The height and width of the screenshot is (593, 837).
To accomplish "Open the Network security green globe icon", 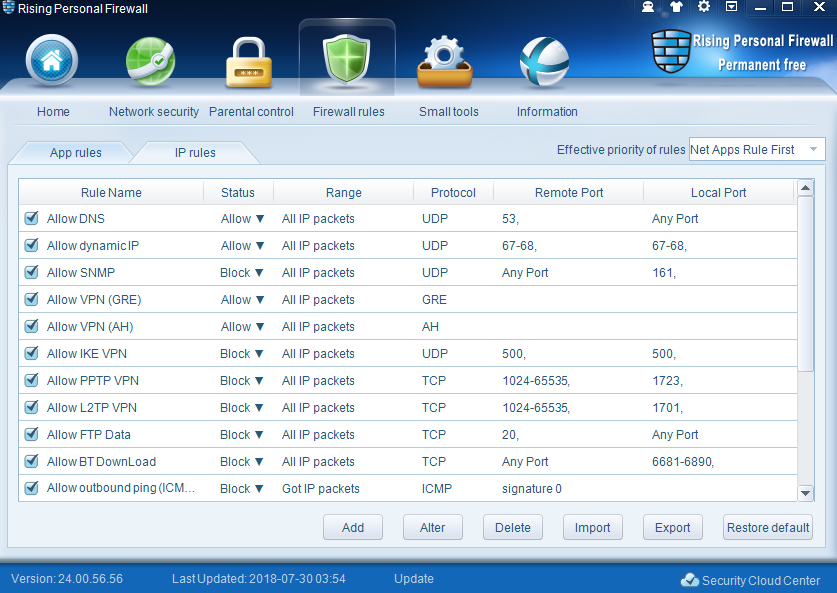I will click(x=150, y=61).
